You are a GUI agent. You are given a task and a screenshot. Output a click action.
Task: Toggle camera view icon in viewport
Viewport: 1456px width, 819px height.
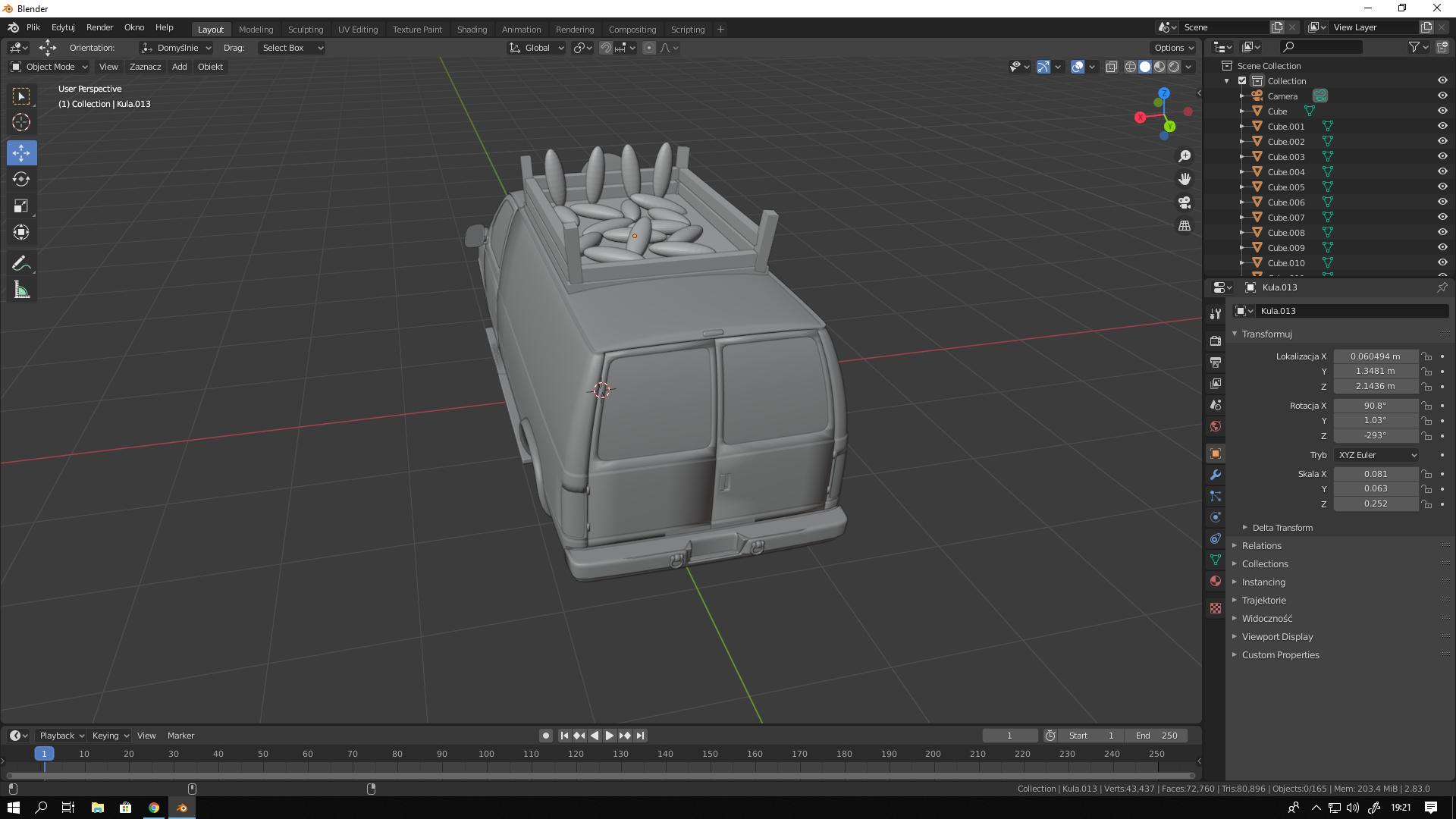(1185, 202)
